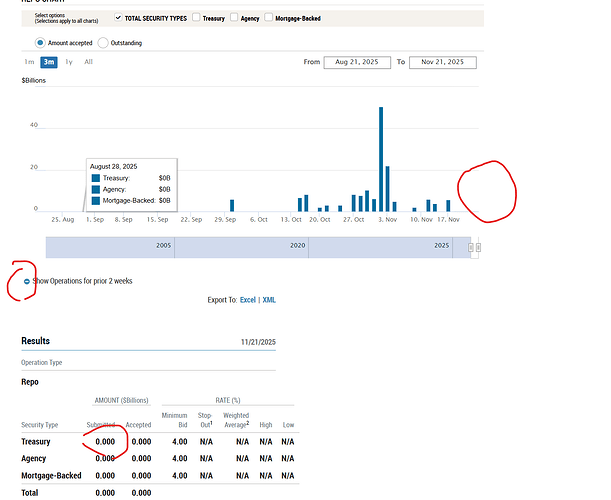Export data as XML

tap(269, 300)
